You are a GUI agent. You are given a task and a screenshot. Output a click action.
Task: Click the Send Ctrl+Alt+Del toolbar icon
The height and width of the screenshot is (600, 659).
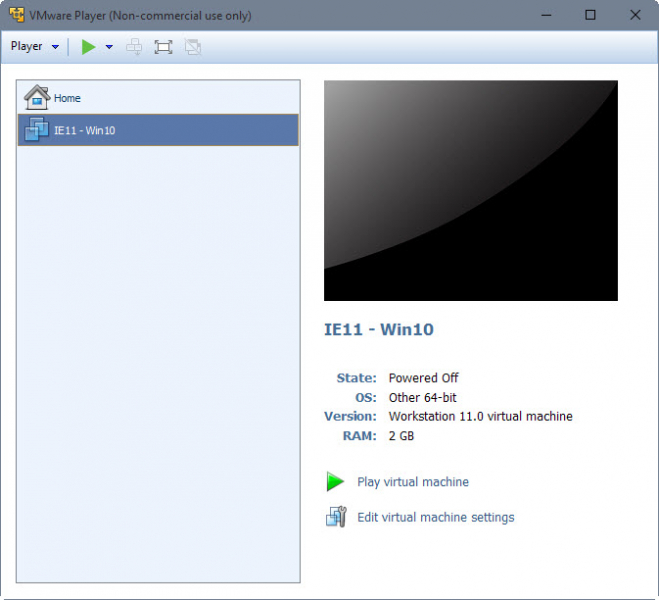(134, 47)
